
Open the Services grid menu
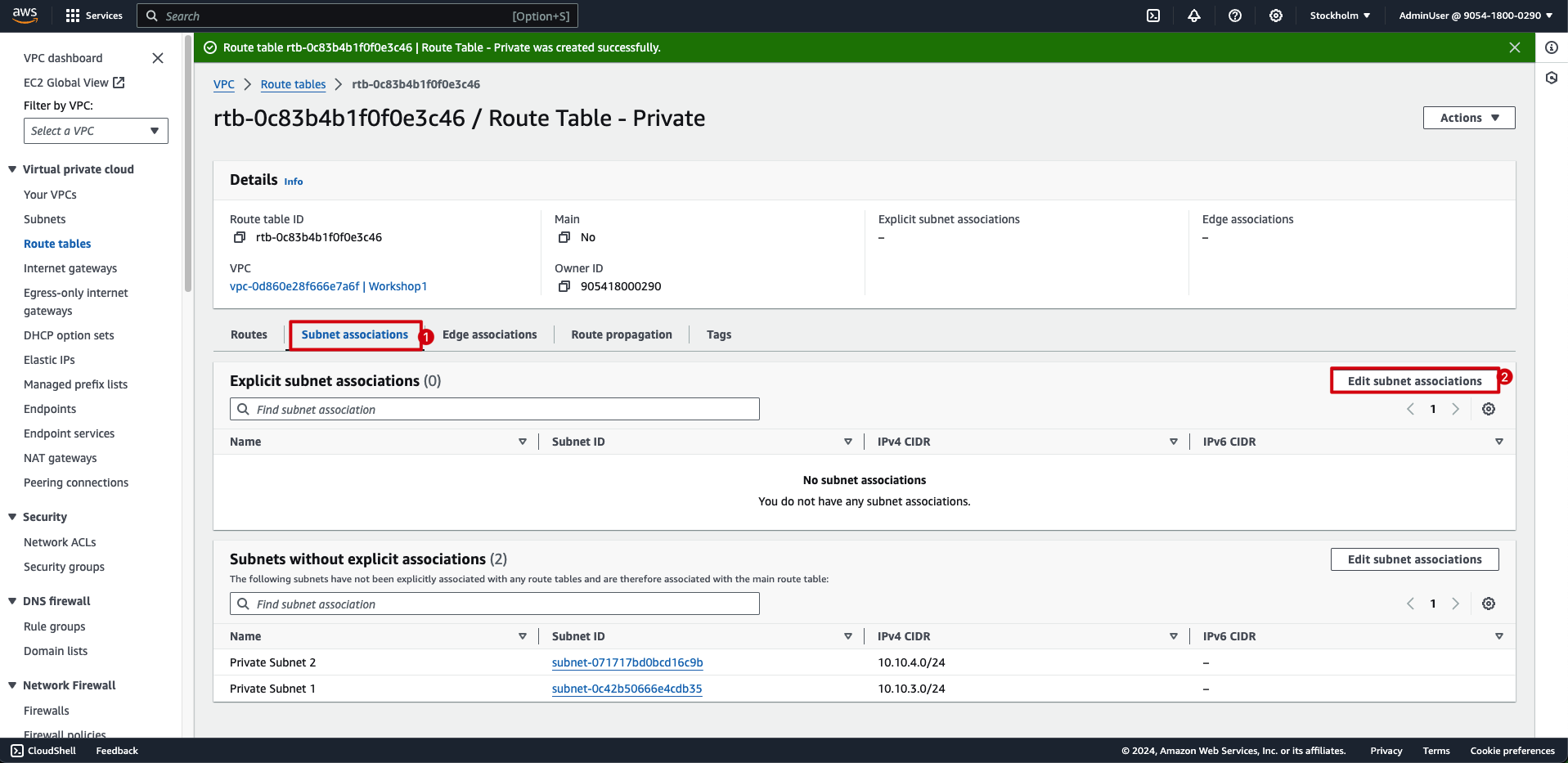point(94,16)
